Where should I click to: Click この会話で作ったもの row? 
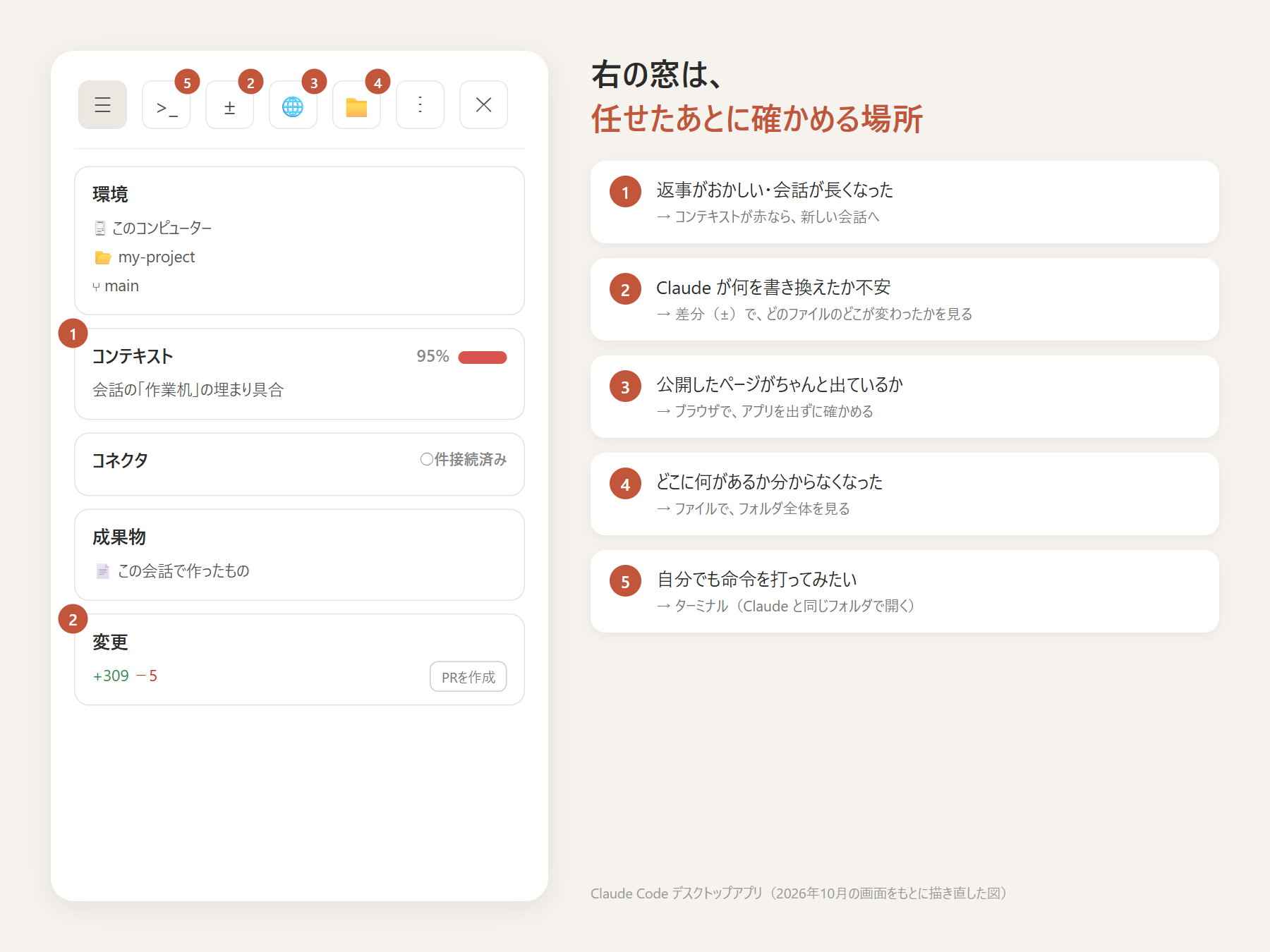[x=172, y=571]
